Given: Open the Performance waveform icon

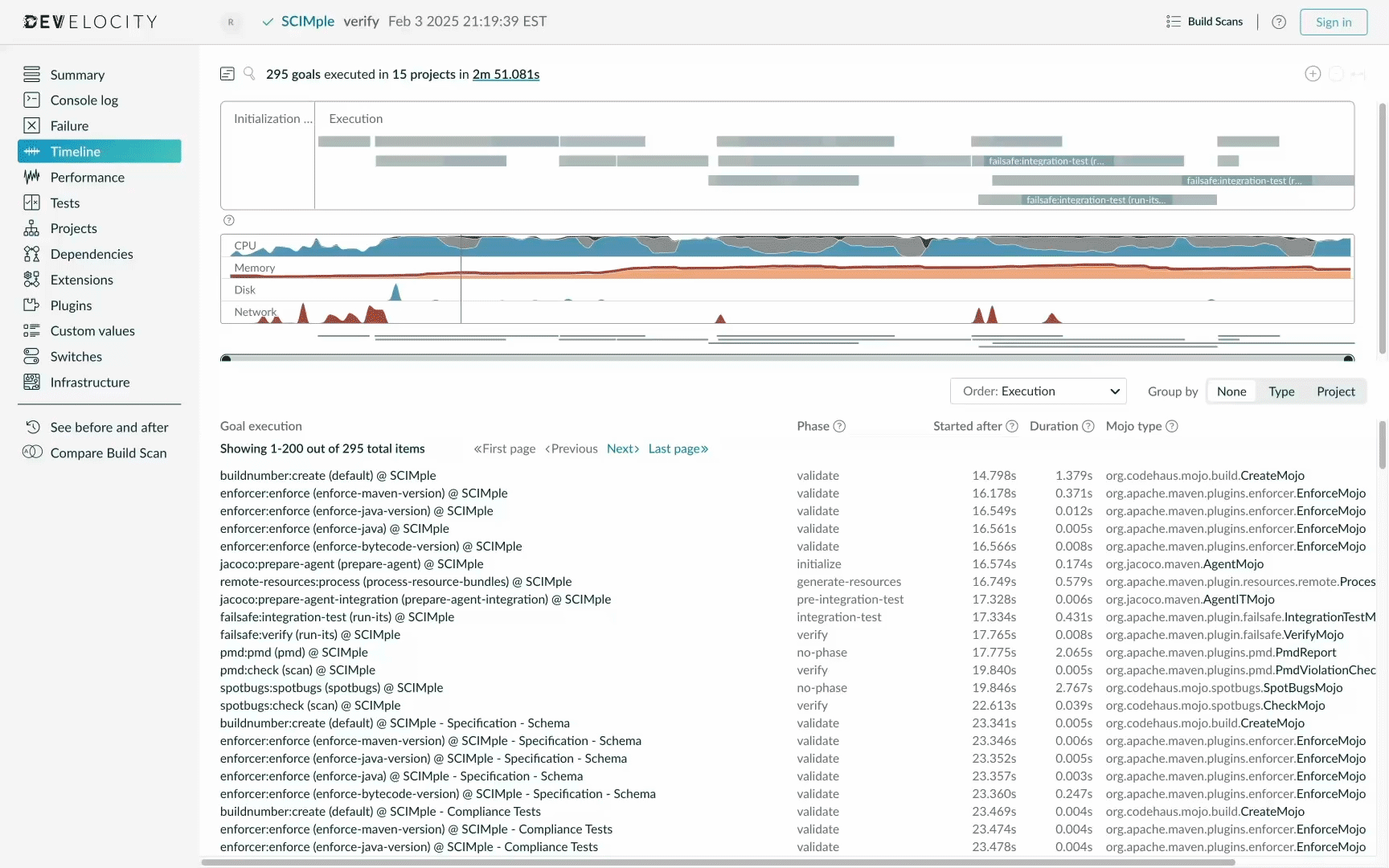Looking at the screenshot, I should click(31, 177).
